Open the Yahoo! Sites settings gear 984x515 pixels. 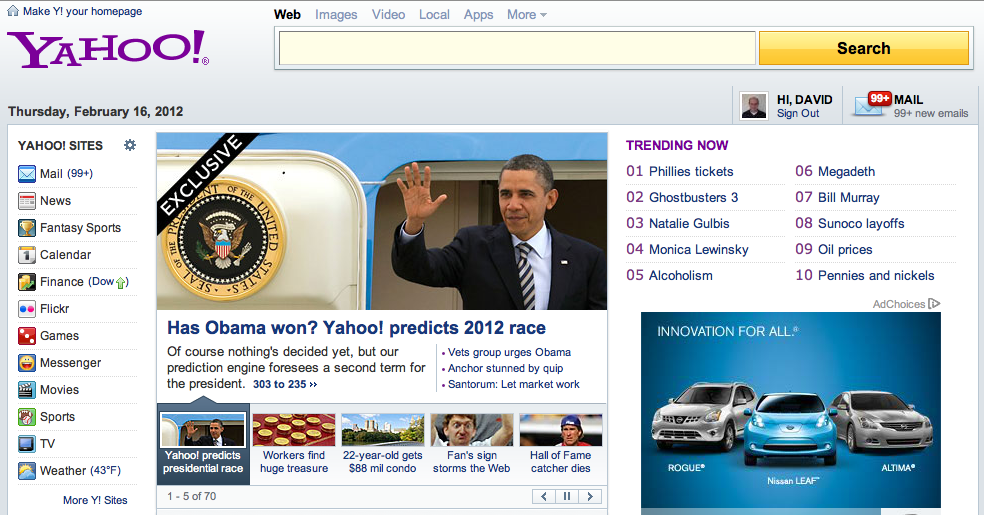129,145
